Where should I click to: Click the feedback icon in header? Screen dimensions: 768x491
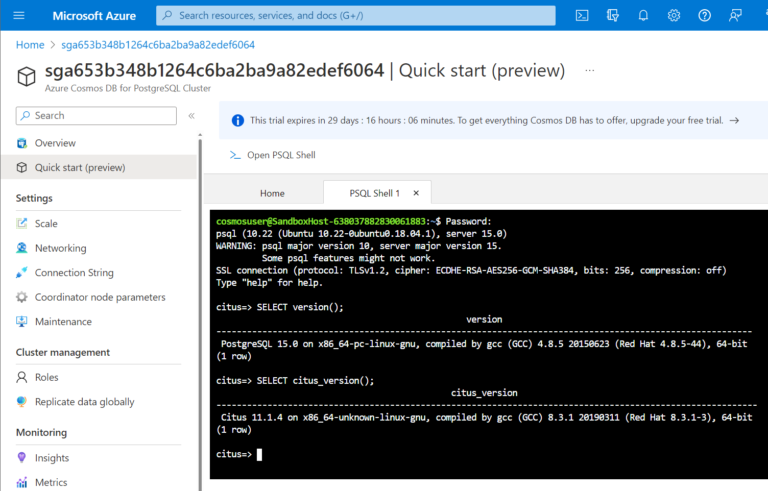point(736,16)
